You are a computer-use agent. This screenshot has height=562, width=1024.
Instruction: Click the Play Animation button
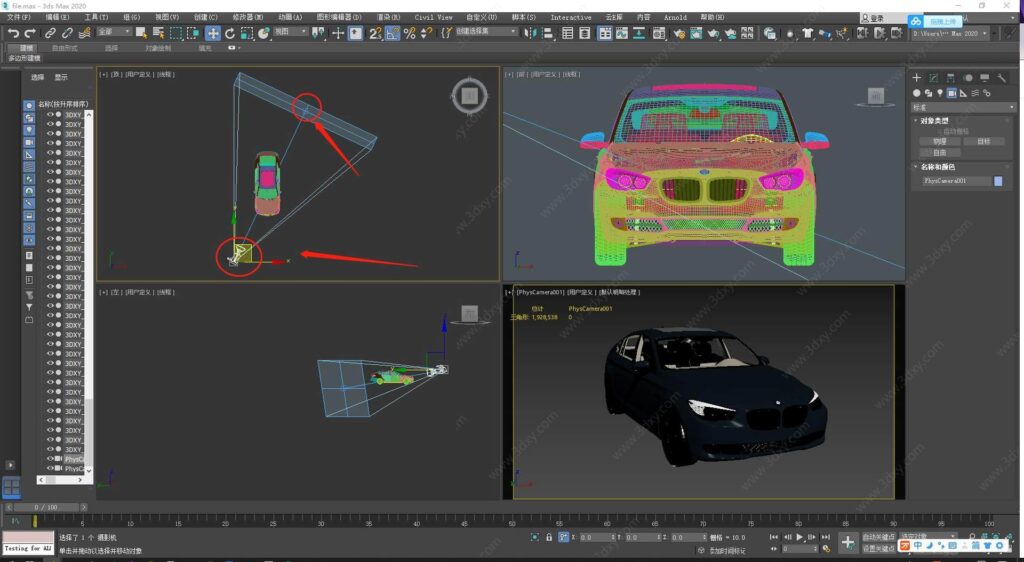click(x=799, y=537)
